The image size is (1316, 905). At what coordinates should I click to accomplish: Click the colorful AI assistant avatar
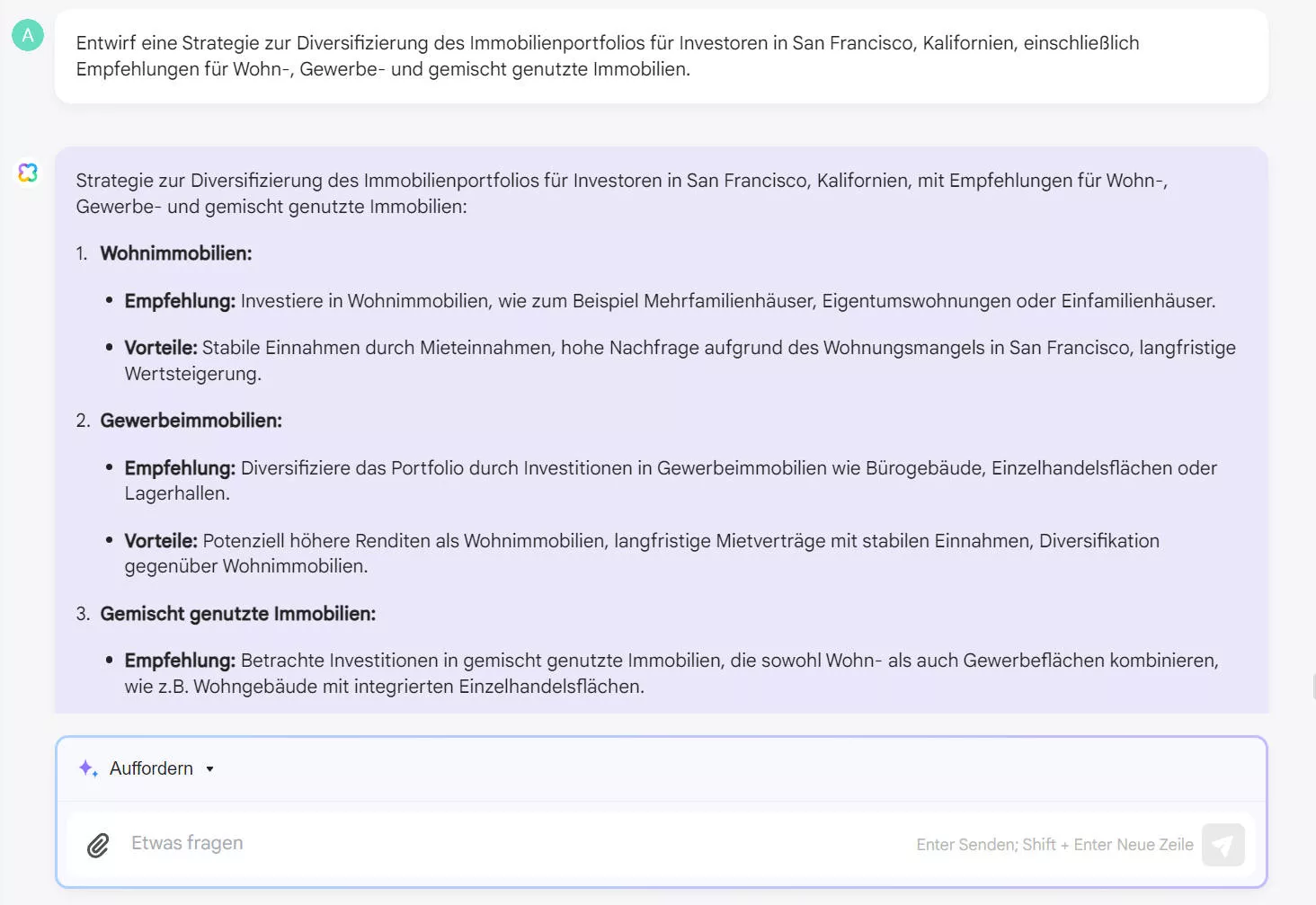tap(28, 173)
